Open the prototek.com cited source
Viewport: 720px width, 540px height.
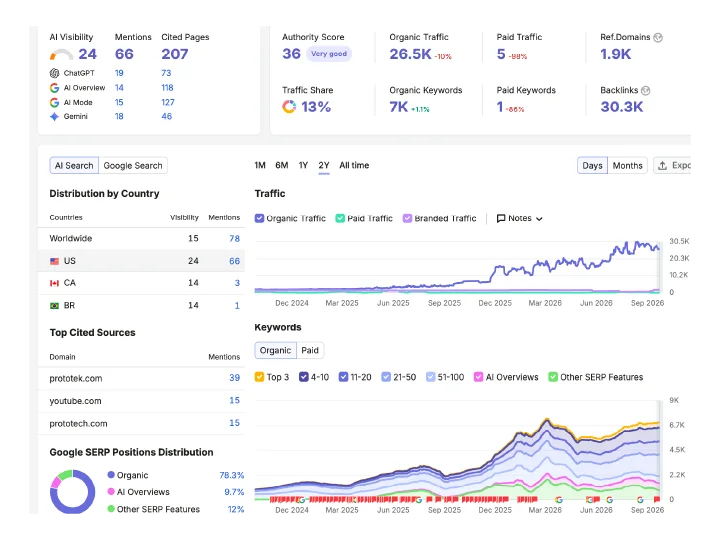tap(76, 378)
